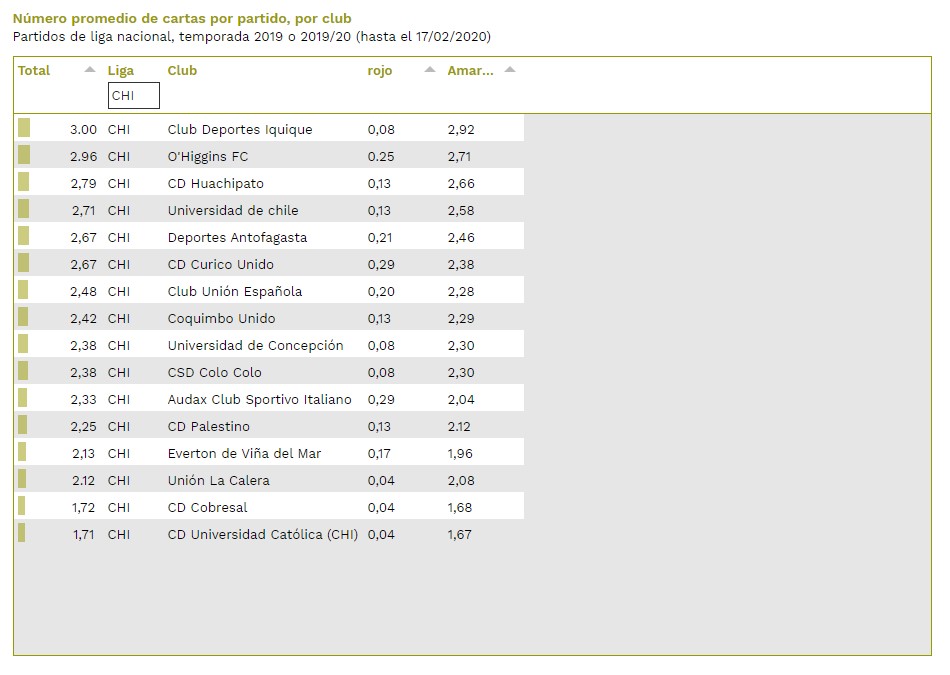This screenshot has width=950, height=675.
Task: Click Everton de Viña del Mar entry
Action: [245, 454]
